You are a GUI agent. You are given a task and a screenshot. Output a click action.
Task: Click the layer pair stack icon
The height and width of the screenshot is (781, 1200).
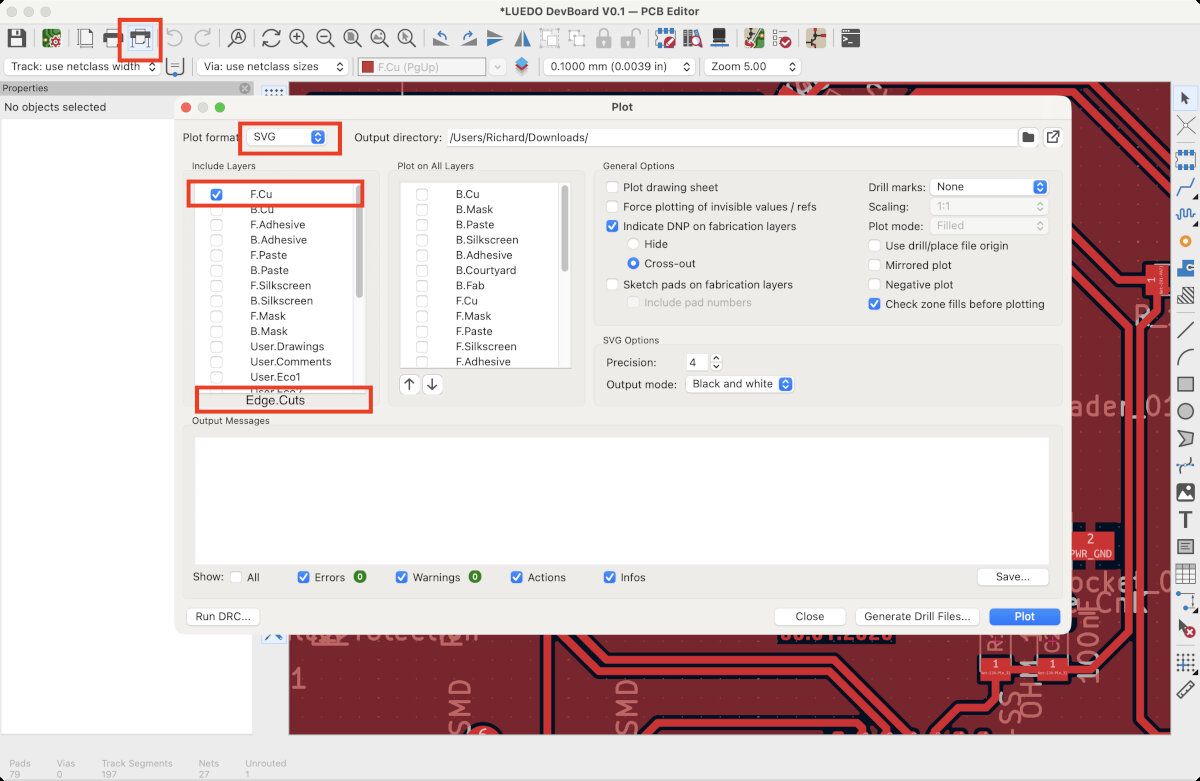(x=522, y=66)
